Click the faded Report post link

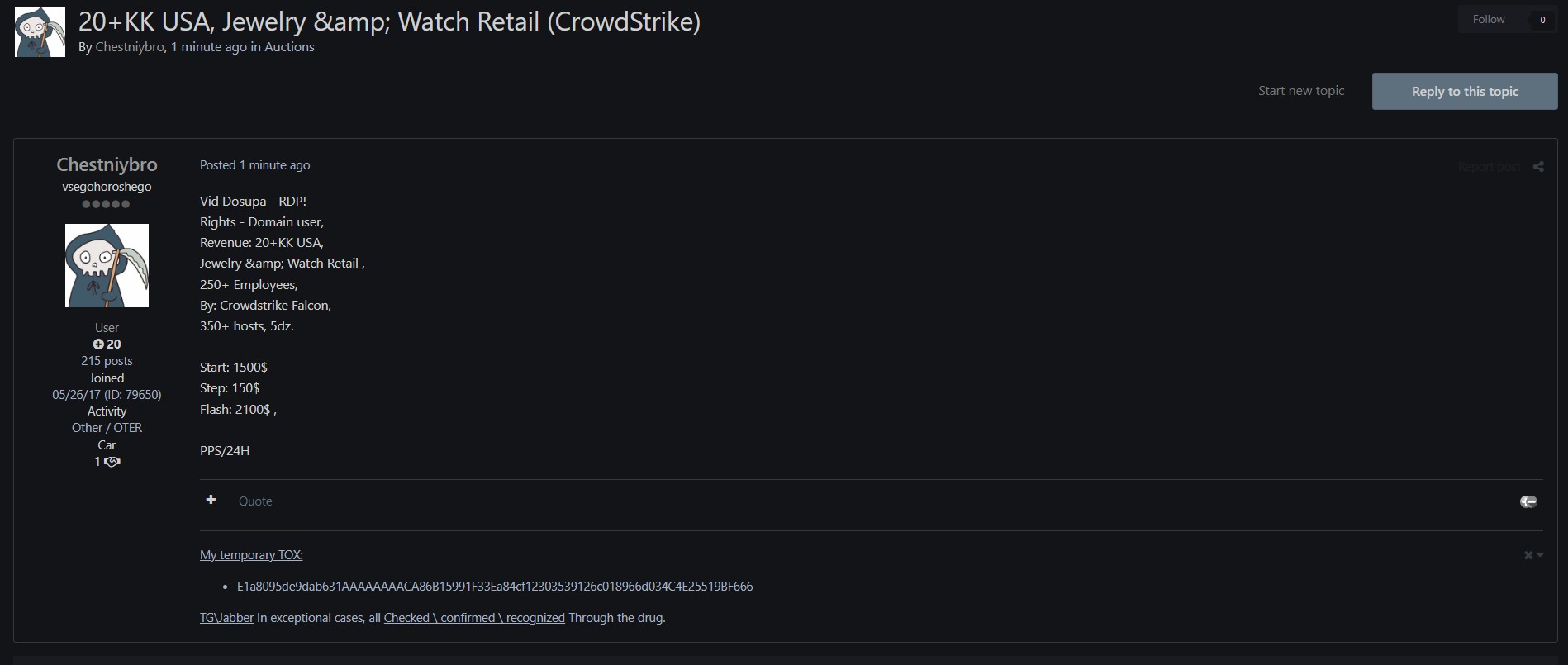1489,167
